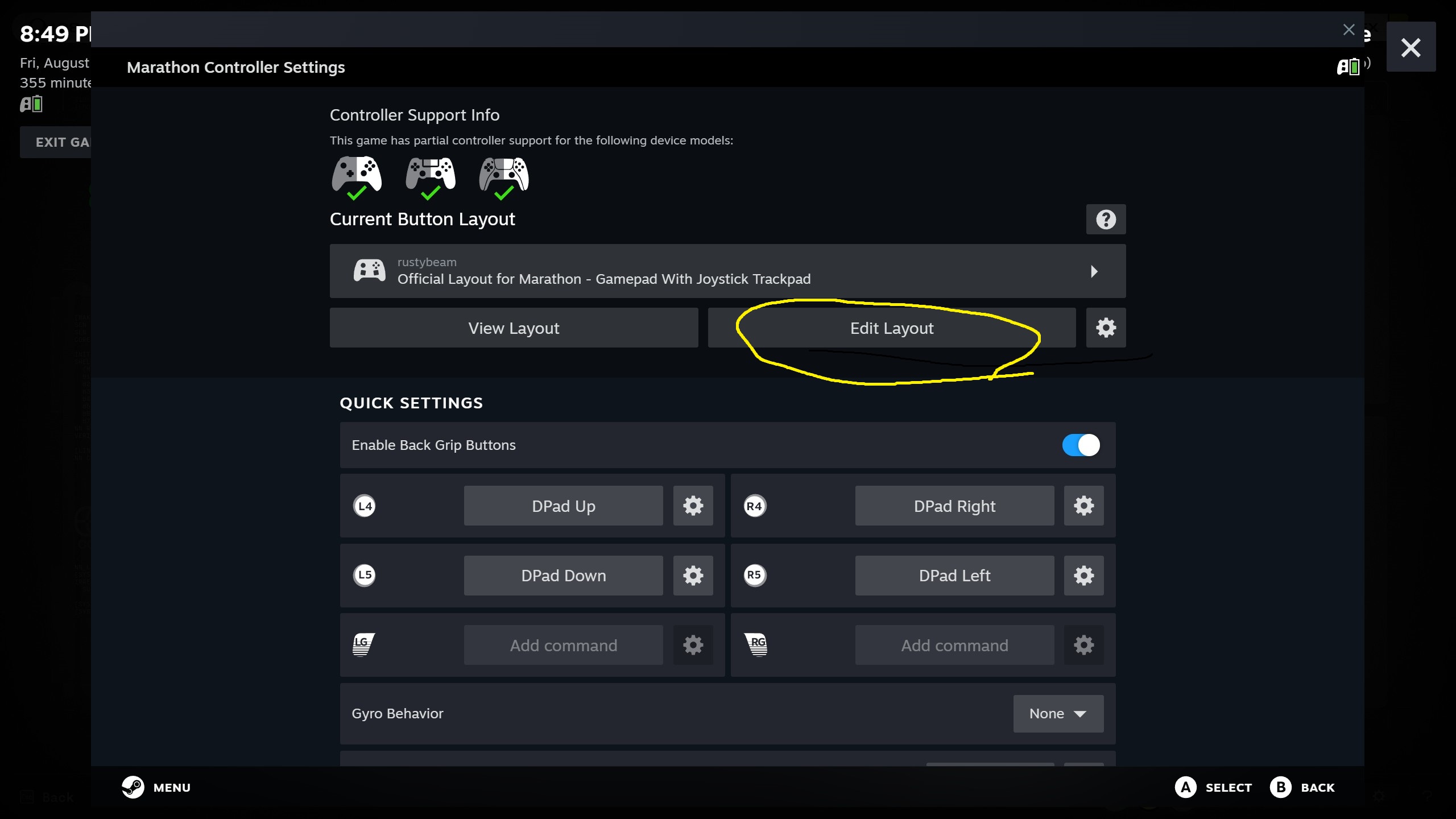Open gear settings for L4 DPad Up
Viewport: 1456px width, 819px height.
coord(693,506)
